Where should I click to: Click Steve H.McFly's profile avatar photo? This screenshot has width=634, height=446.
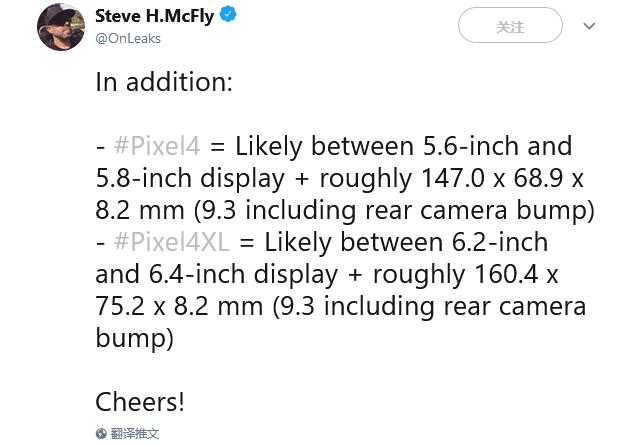61,27
